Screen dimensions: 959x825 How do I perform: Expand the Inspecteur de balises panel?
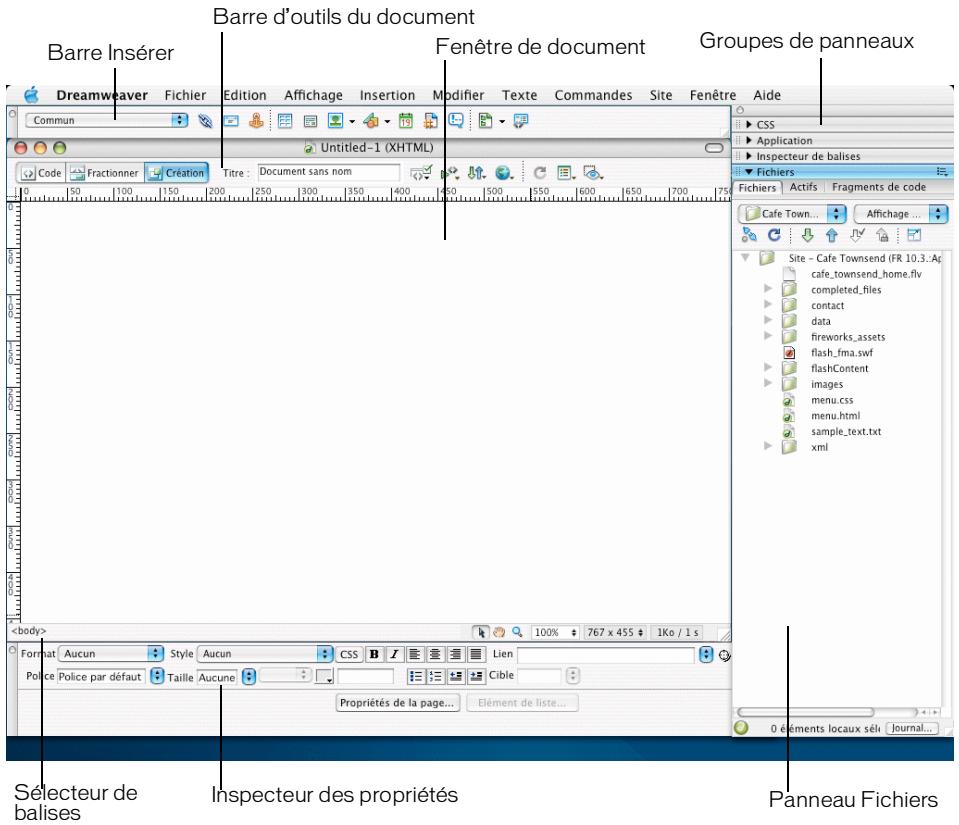pyautogui.click(x=749, y=156)
